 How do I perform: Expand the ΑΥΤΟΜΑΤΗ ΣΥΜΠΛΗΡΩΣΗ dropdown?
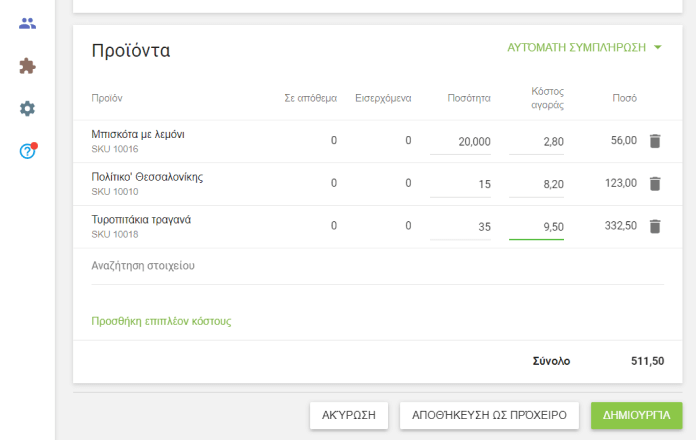tap(585, 47)
